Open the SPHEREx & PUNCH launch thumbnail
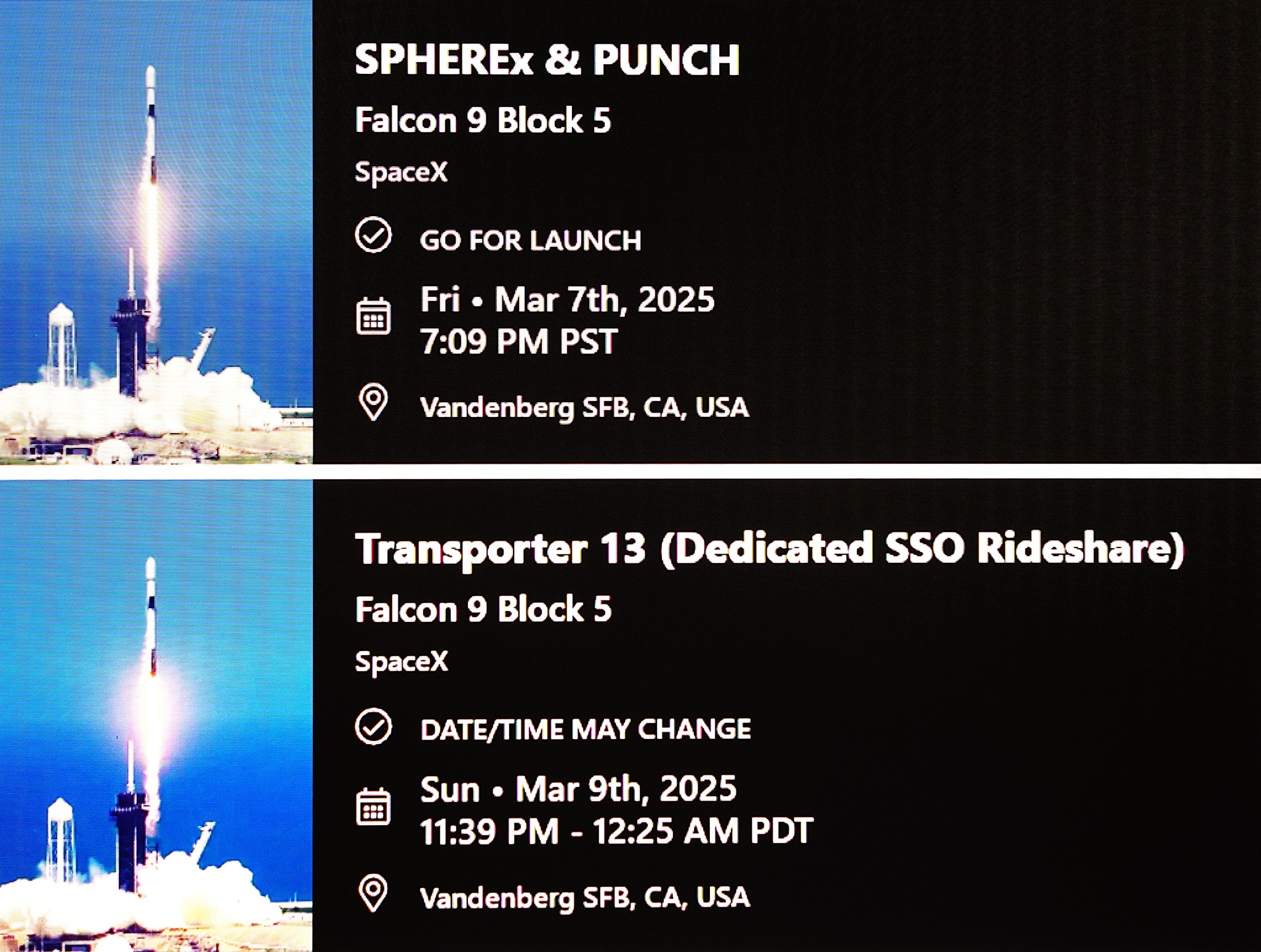Screen dimensions: 1261x952 pyautogui.click(x=156, y=232)
